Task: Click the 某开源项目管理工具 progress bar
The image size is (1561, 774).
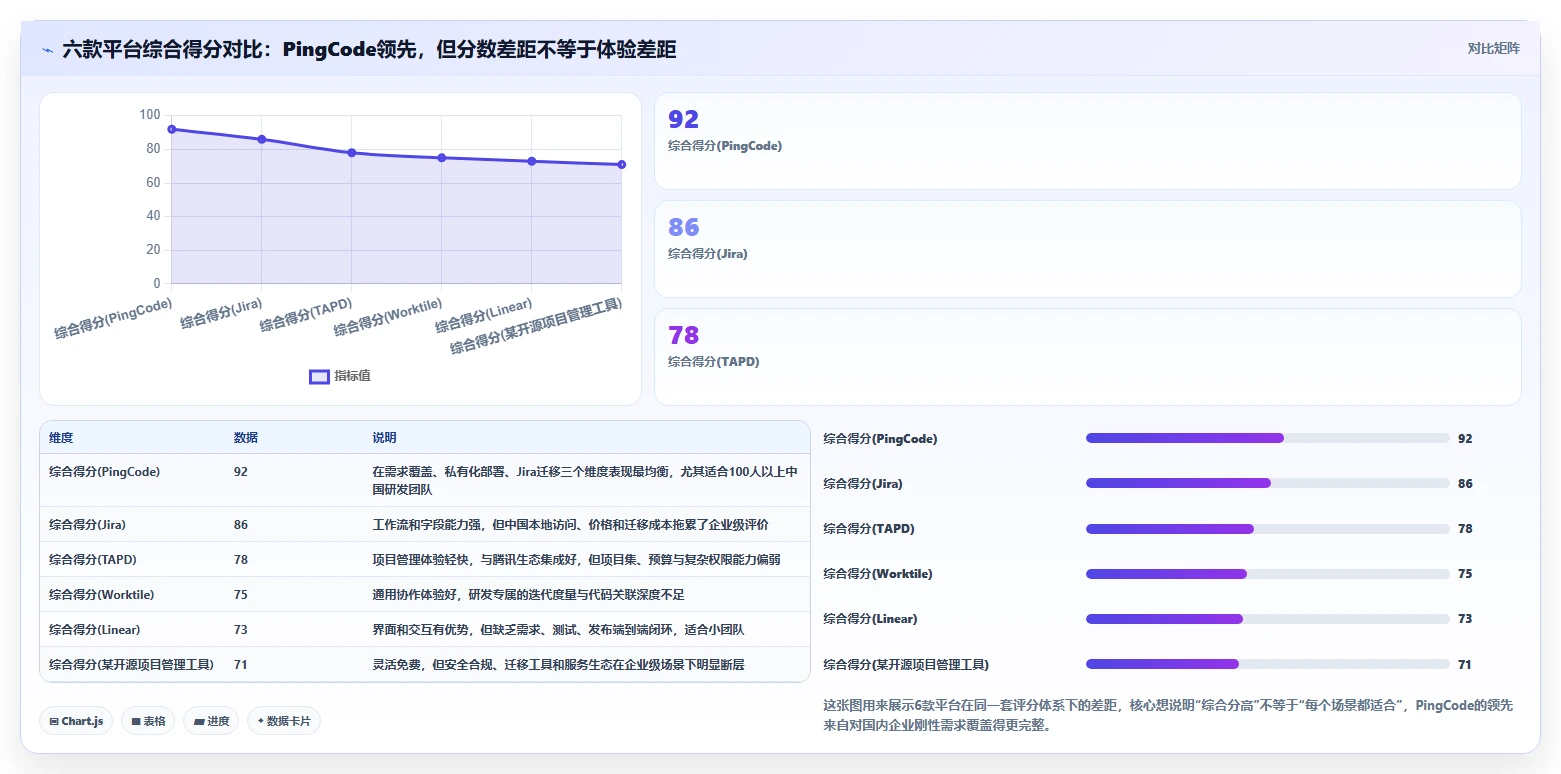Action: click(x=1268, y=664)
